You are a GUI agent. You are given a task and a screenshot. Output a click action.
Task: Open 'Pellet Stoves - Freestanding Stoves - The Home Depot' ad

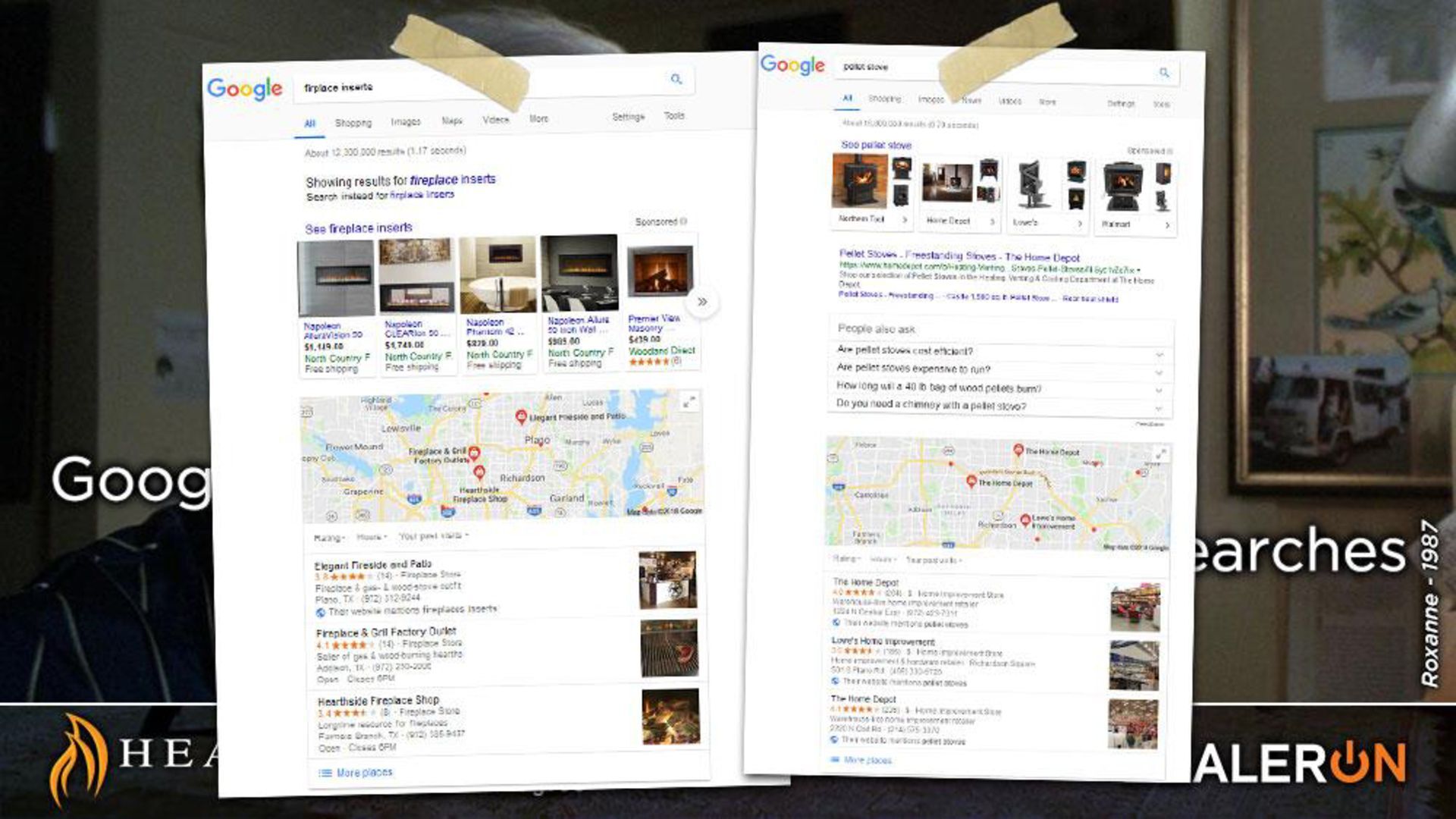(959, 256)
